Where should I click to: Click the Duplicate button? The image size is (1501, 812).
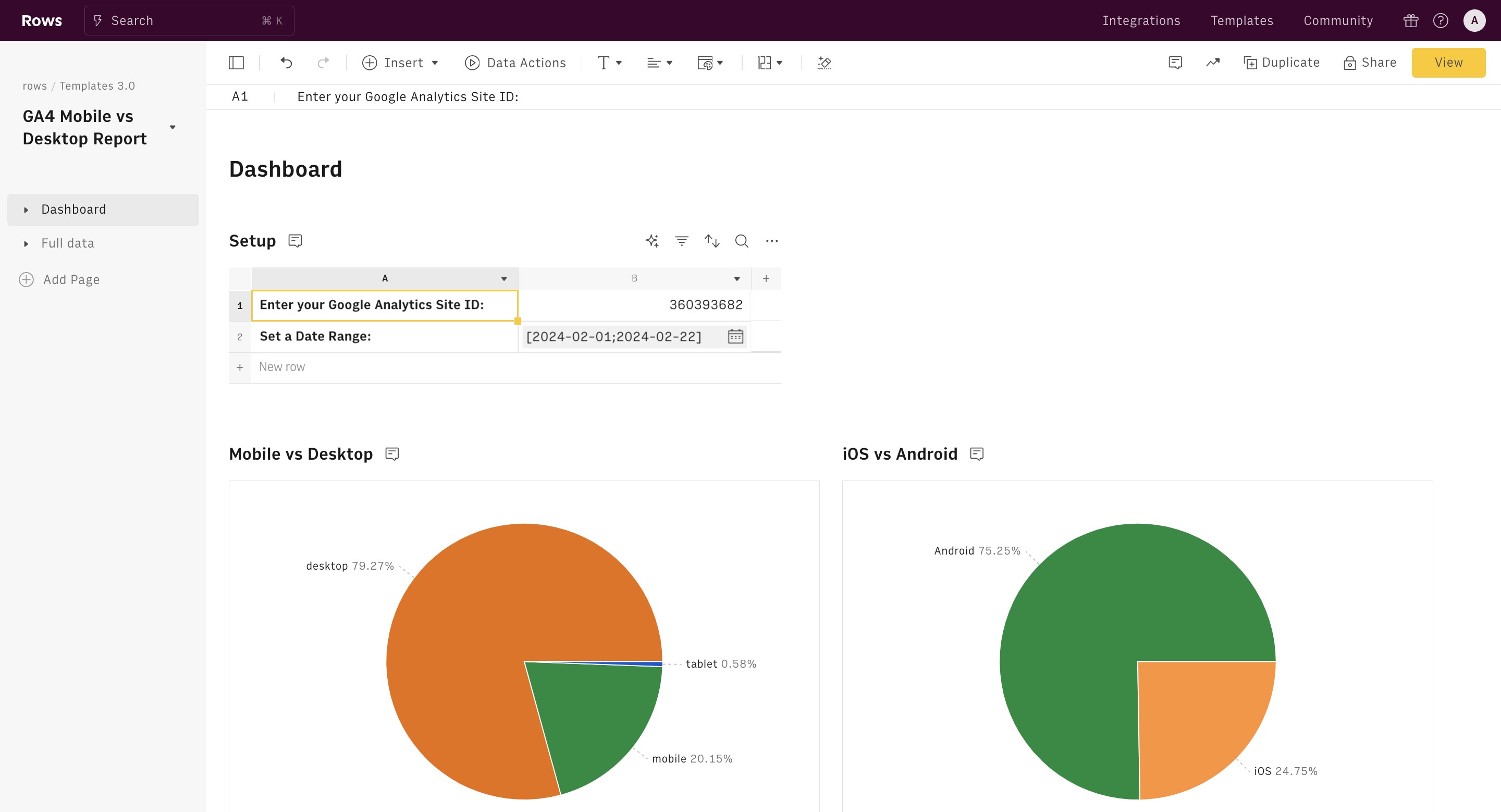[x=1282, y=63]
